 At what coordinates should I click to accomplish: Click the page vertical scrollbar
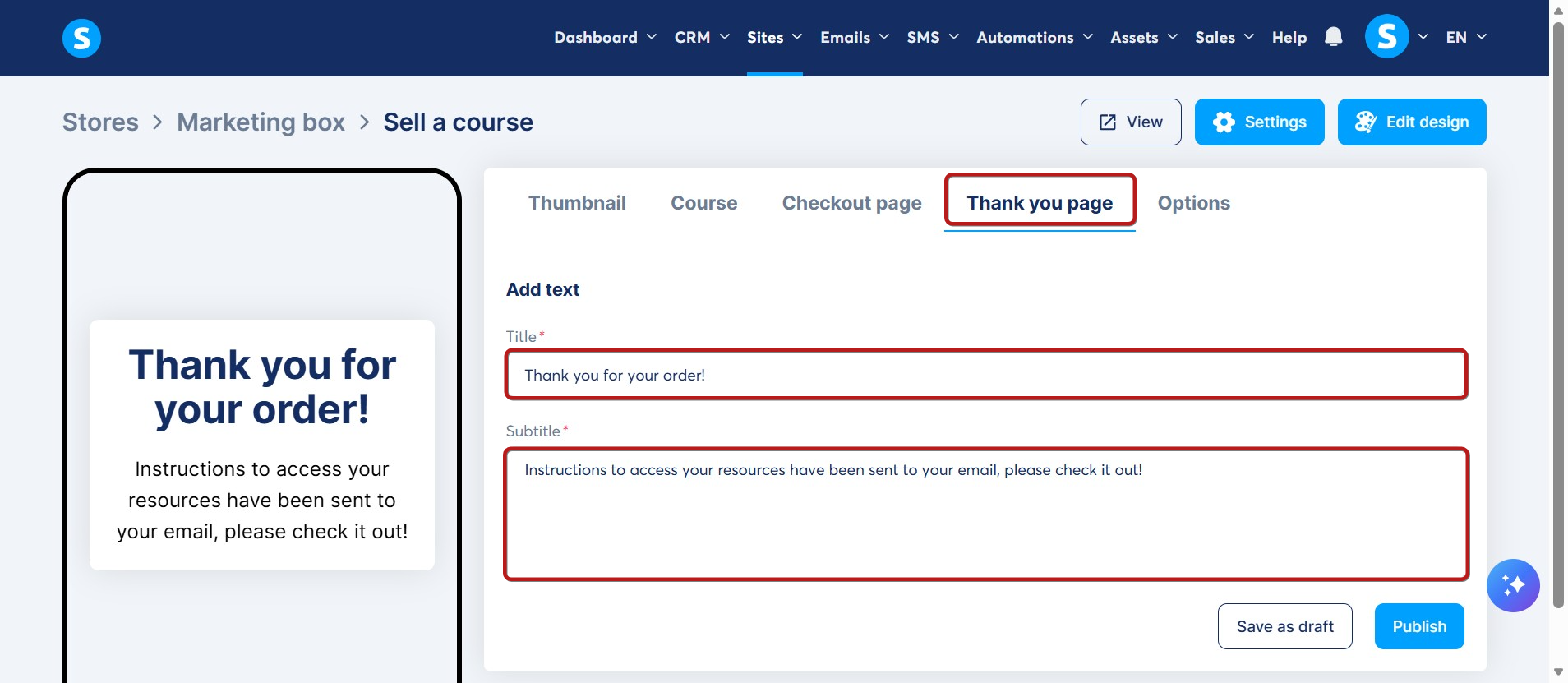pos(1558,316)
